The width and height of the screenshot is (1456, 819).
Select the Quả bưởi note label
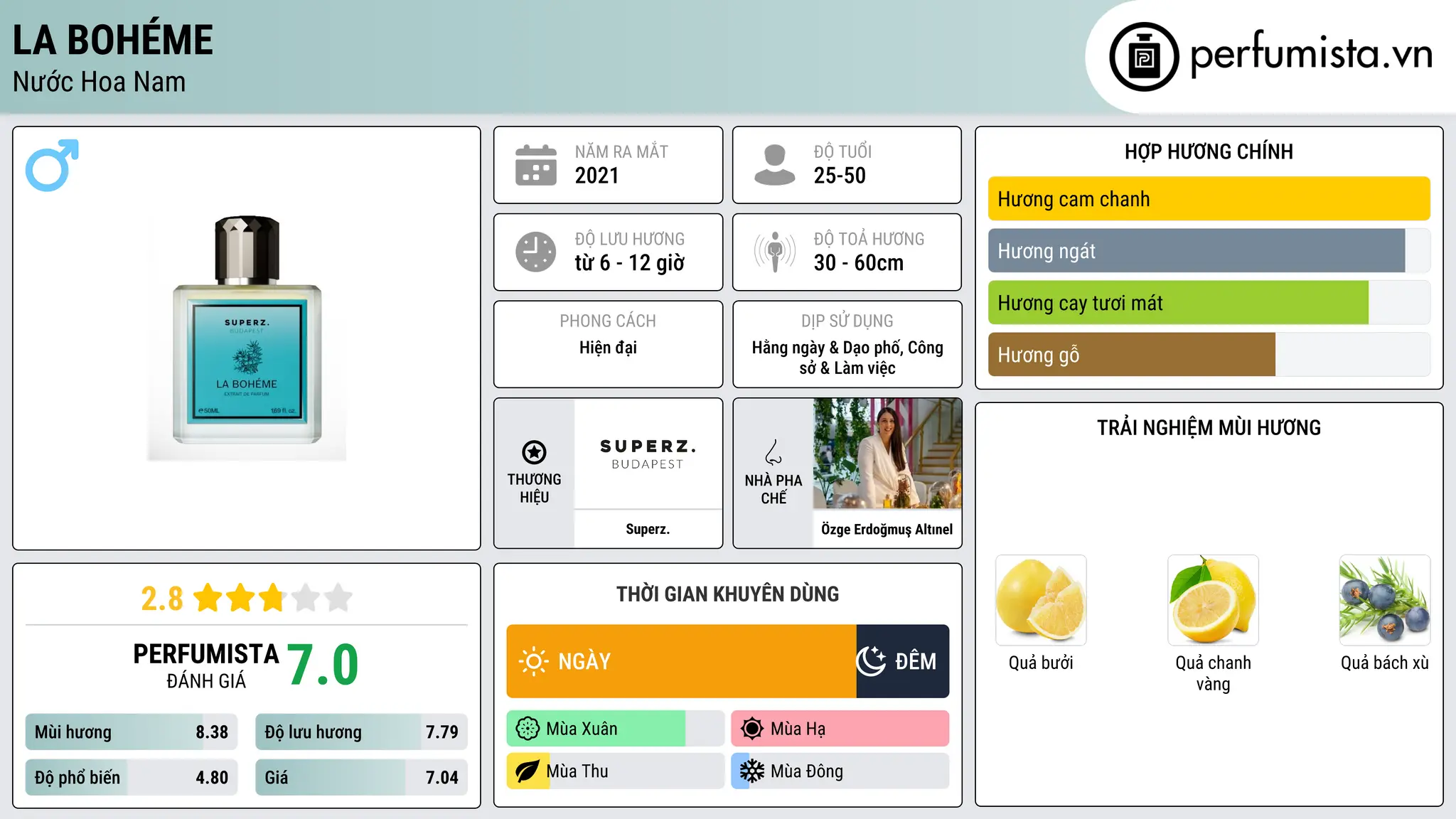pyautogui.click(x=1041, y=663)
